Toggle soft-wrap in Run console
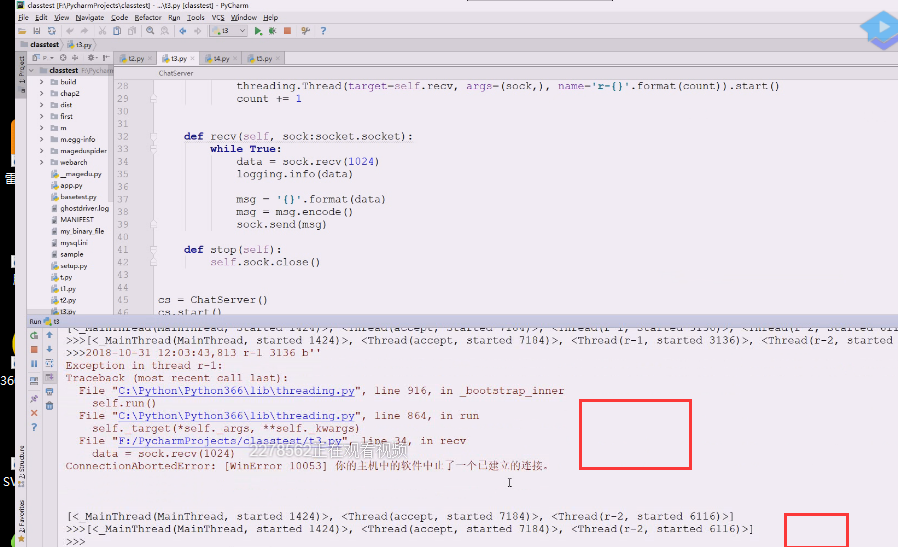 pyautogui.click(x=49, y=363)
